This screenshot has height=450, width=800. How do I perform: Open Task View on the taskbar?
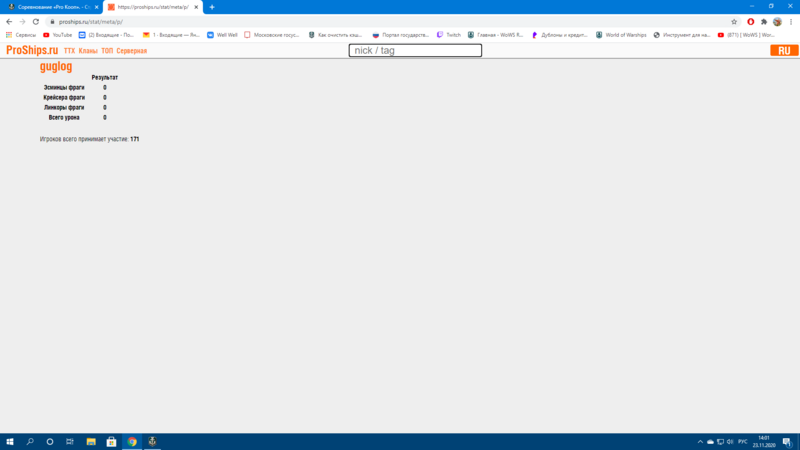[x=70, y=442]
